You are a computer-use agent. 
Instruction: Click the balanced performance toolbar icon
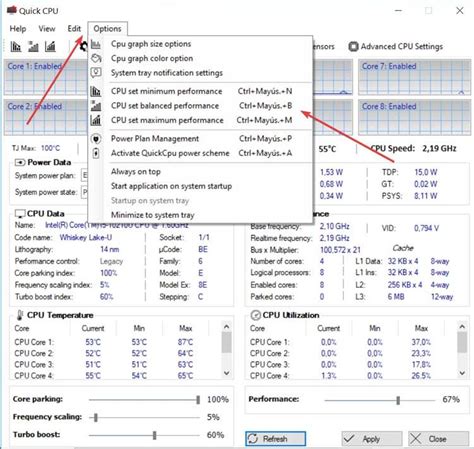point(33,47)
